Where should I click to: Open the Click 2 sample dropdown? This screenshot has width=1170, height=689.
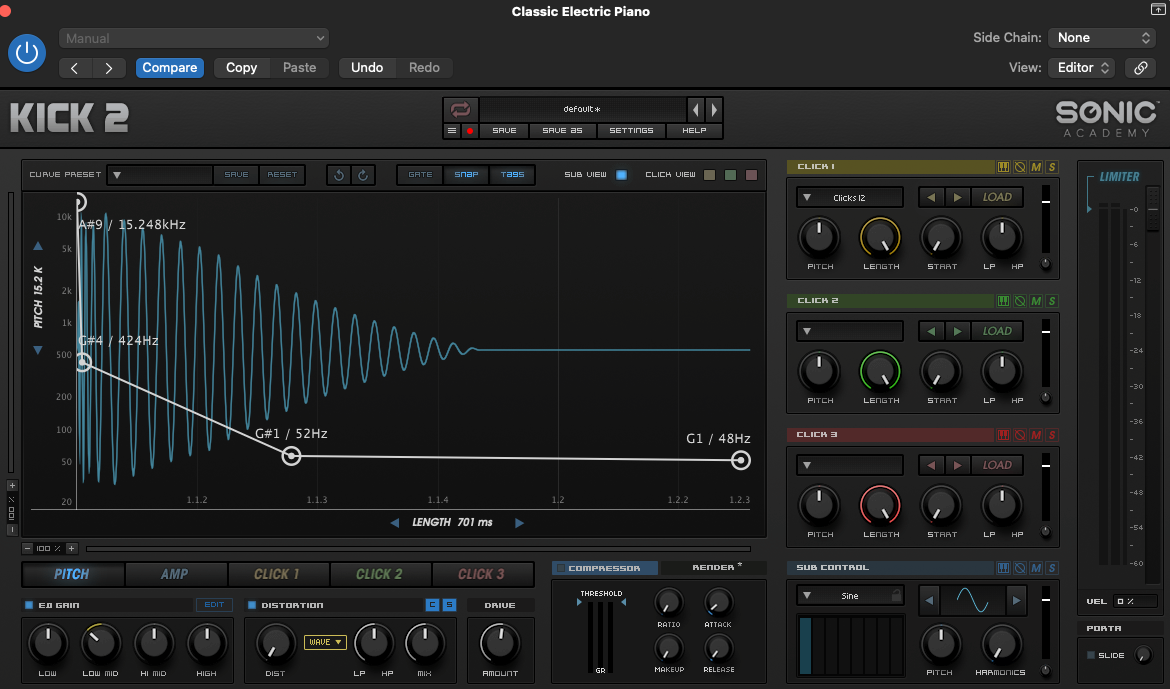[850, 331]
